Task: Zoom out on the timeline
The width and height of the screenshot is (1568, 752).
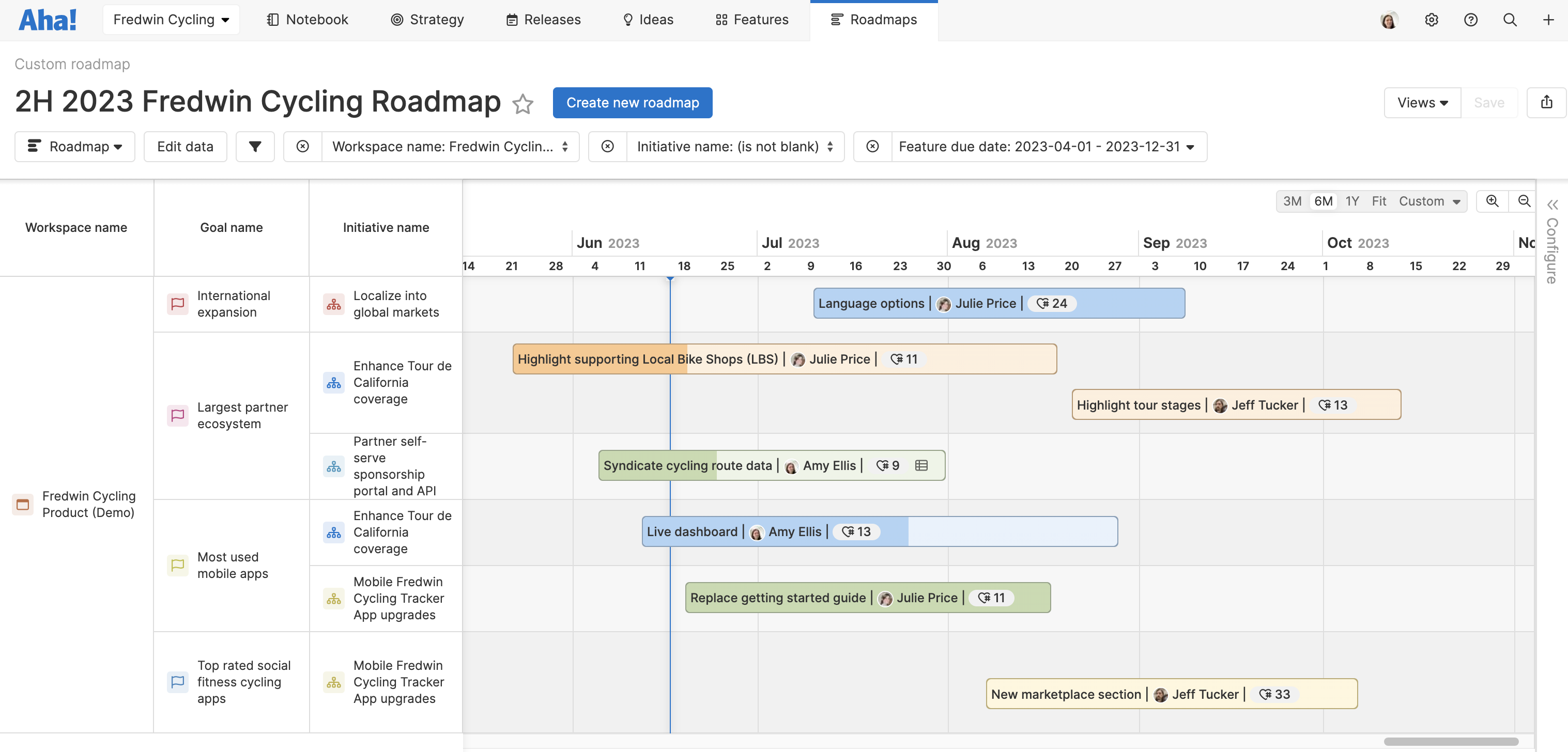Action: tap(1524, 201)
